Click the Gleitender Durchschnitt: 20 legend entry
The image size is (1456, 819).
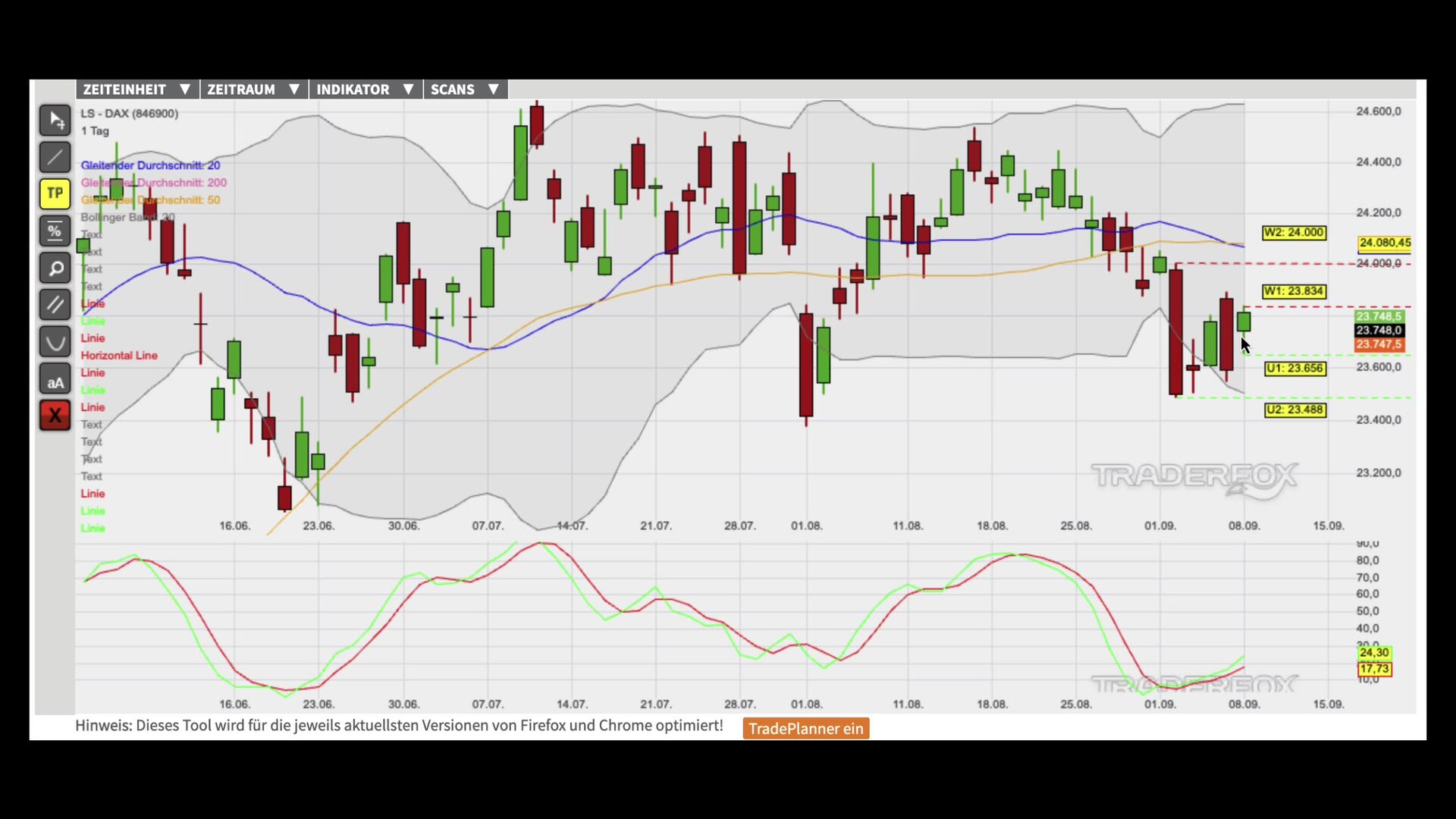[150, 165]
